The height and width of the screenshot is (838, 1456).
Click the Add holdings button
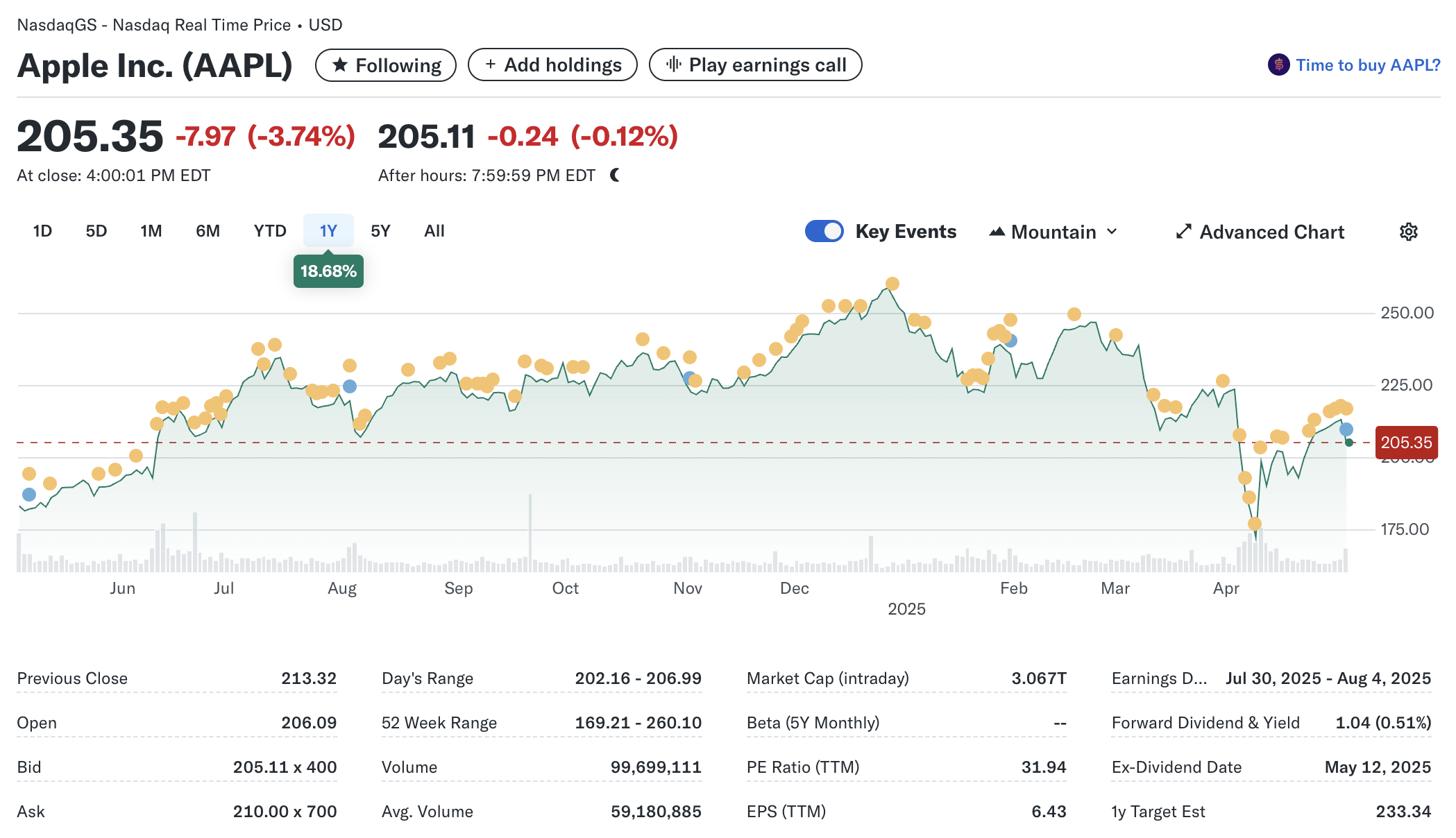tap(552, 65)
